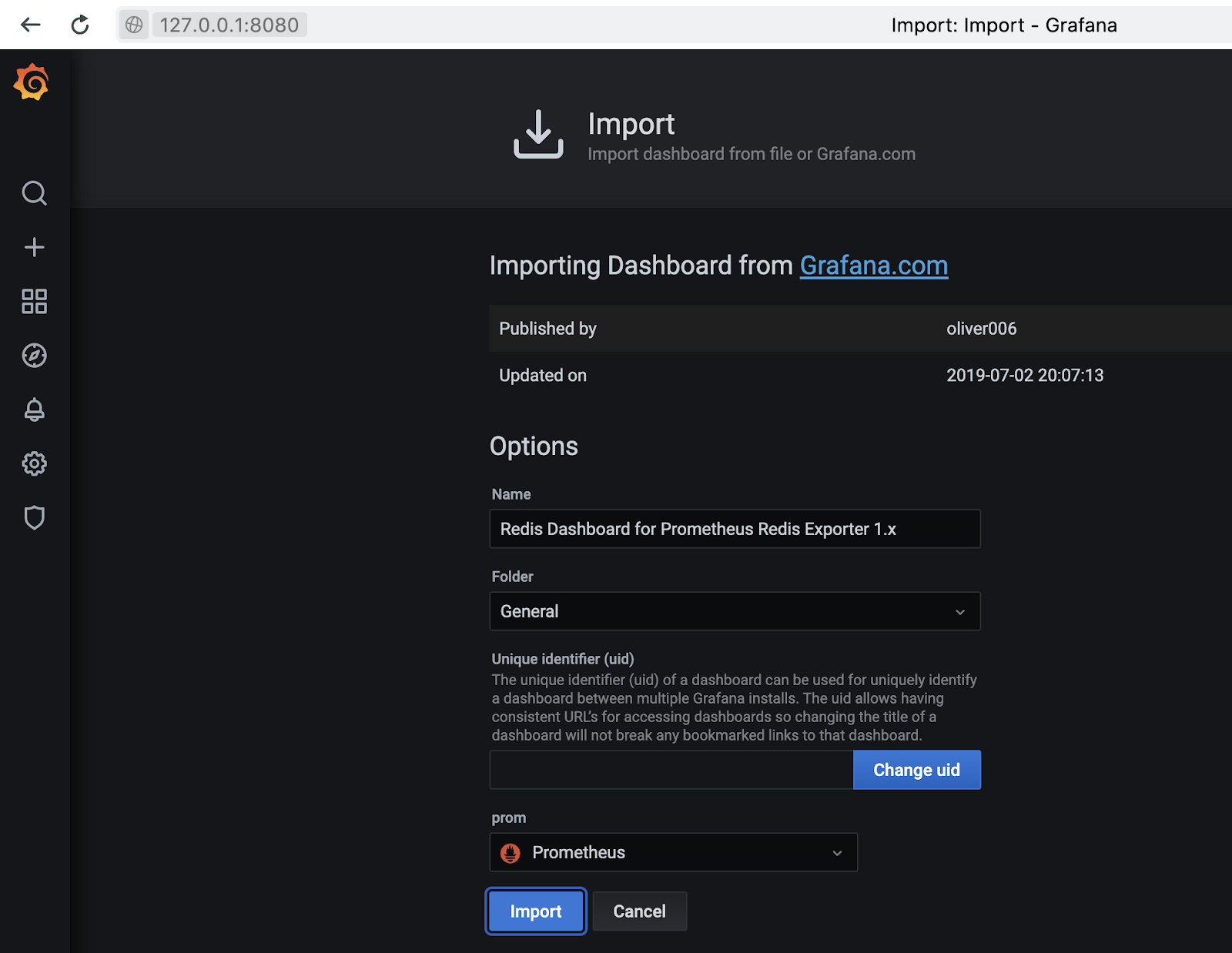Open the Dashboards four-squares icon
1232x953 pixels.
point(34,301)
